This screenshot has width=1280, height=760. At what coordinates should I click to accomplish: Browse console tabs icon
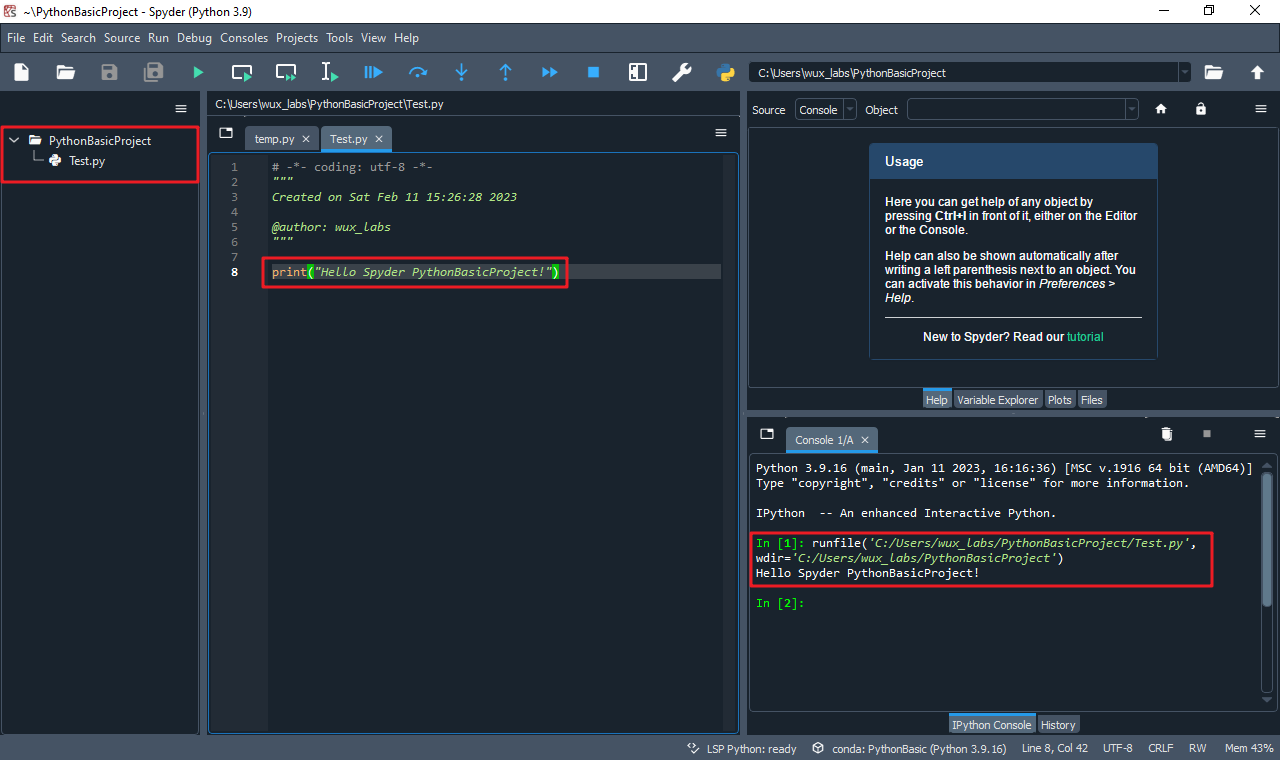pyautogui.click(x=767, y=434)
